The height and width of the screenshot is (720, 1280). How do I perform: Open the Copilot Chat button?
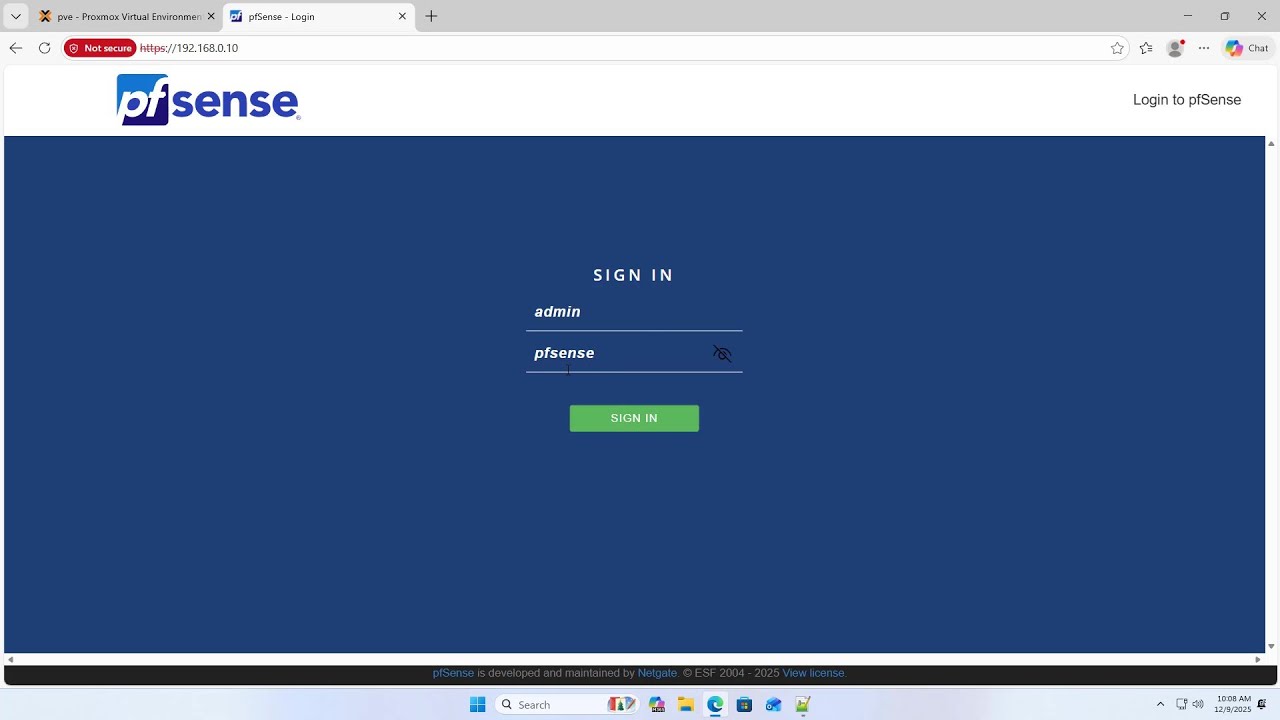tap(1247, 48)
